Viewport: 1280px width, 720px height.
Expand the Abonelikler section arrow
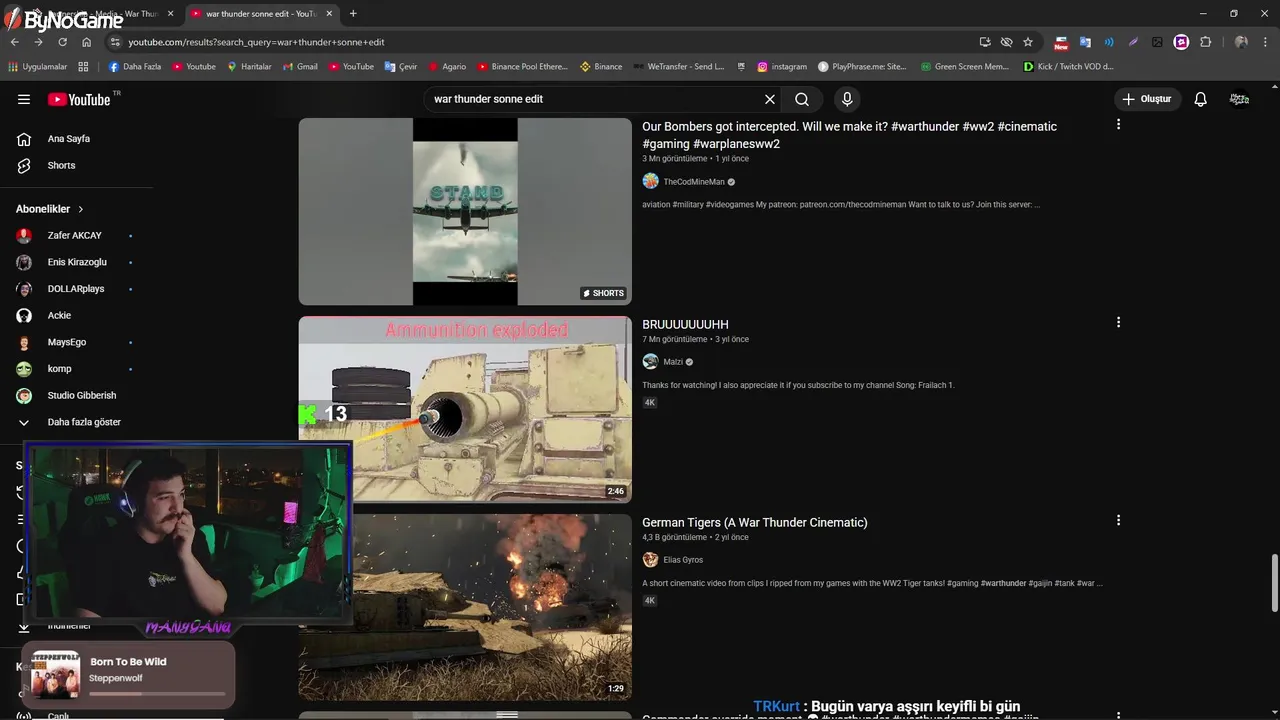point(81,209)
